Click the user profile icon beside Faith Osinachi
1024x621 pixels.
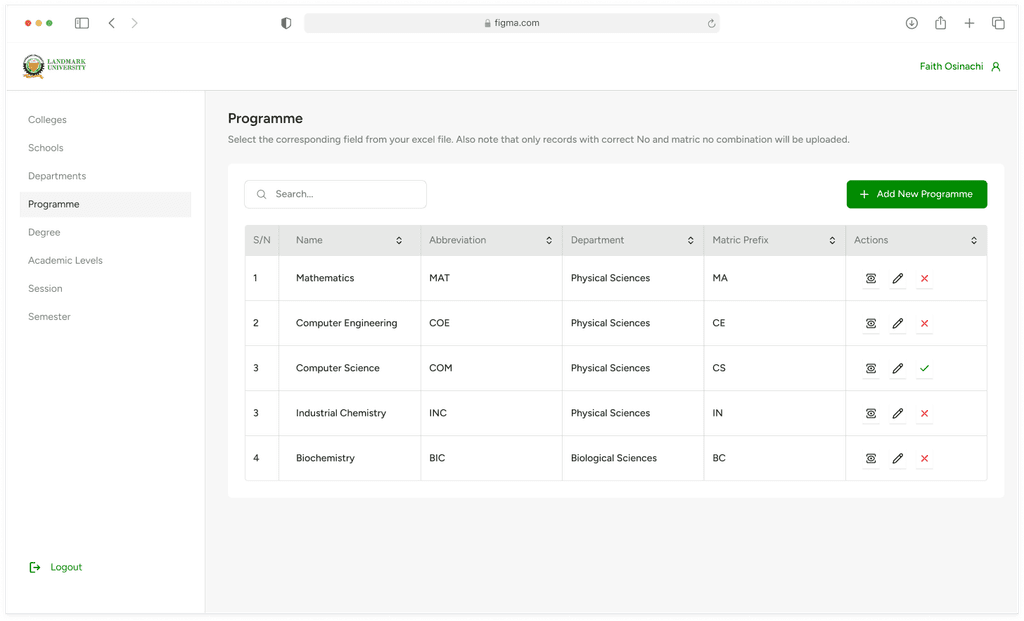click(x=995, y=67)
